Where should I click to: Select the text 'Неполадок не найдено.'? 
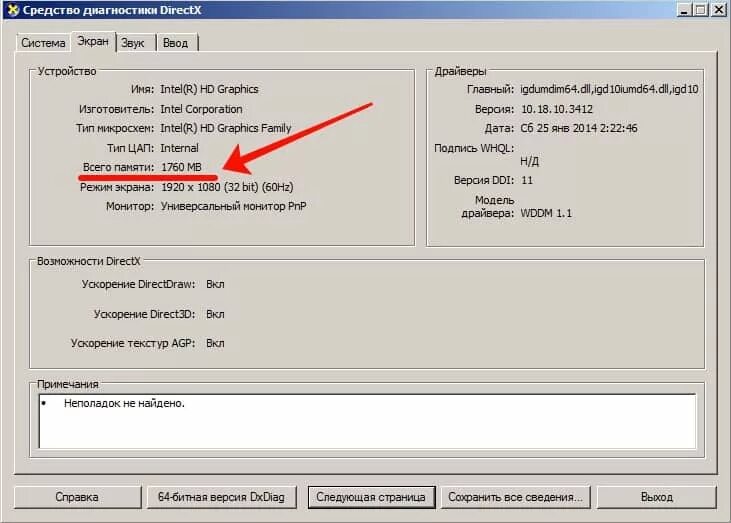[124, 403]
